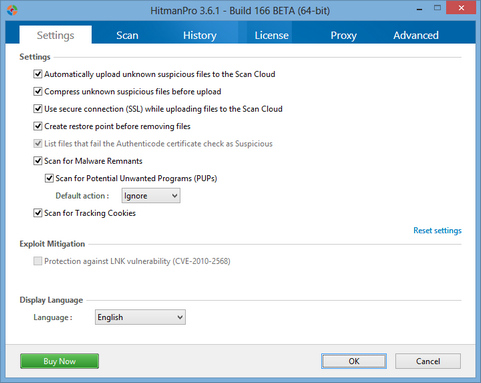Maximize the HitmanPro window
Viewport: 481px width, 383px height.
437,8
